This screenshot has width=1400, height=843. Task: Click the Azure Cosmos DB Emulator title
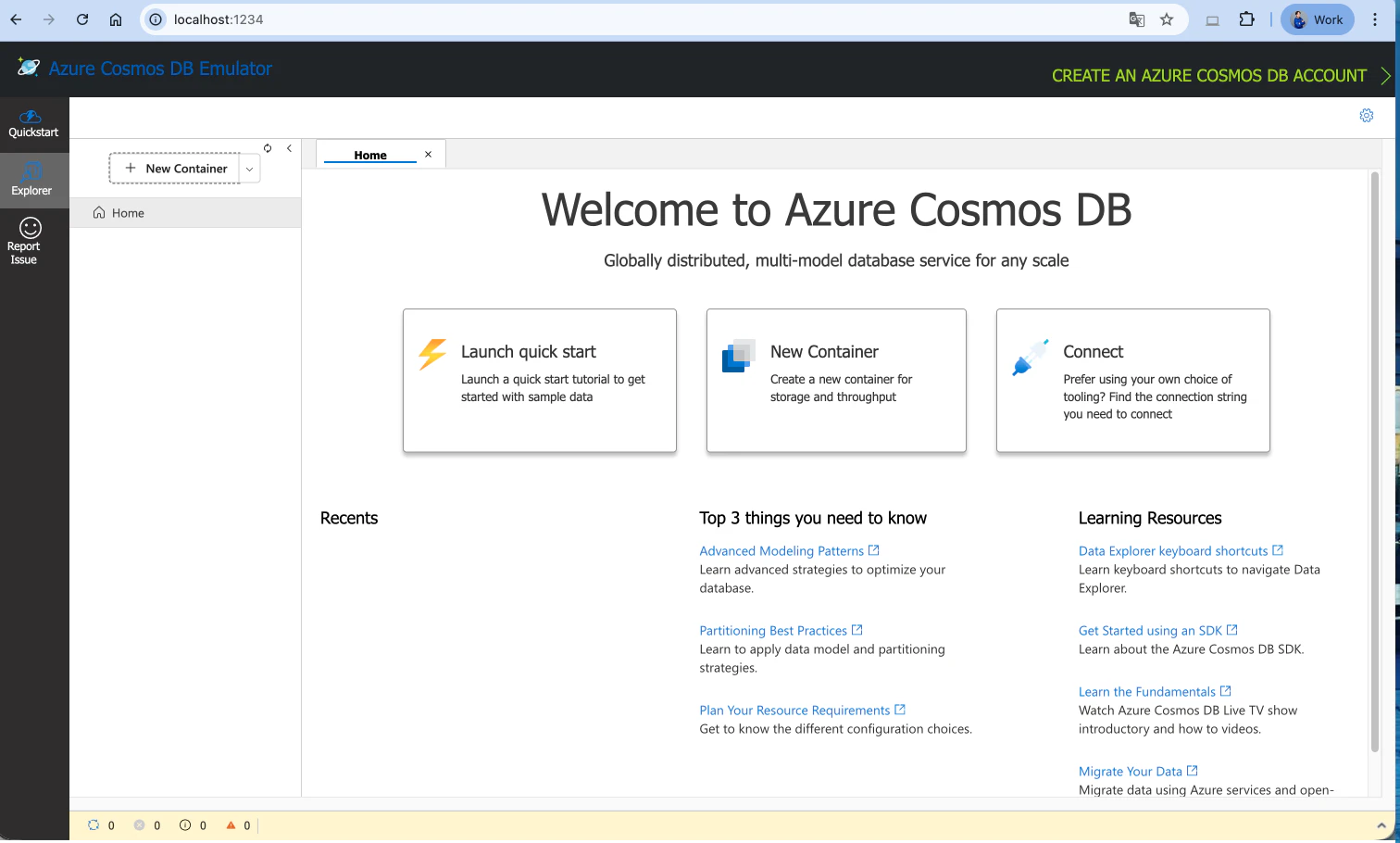click(160, 69)
